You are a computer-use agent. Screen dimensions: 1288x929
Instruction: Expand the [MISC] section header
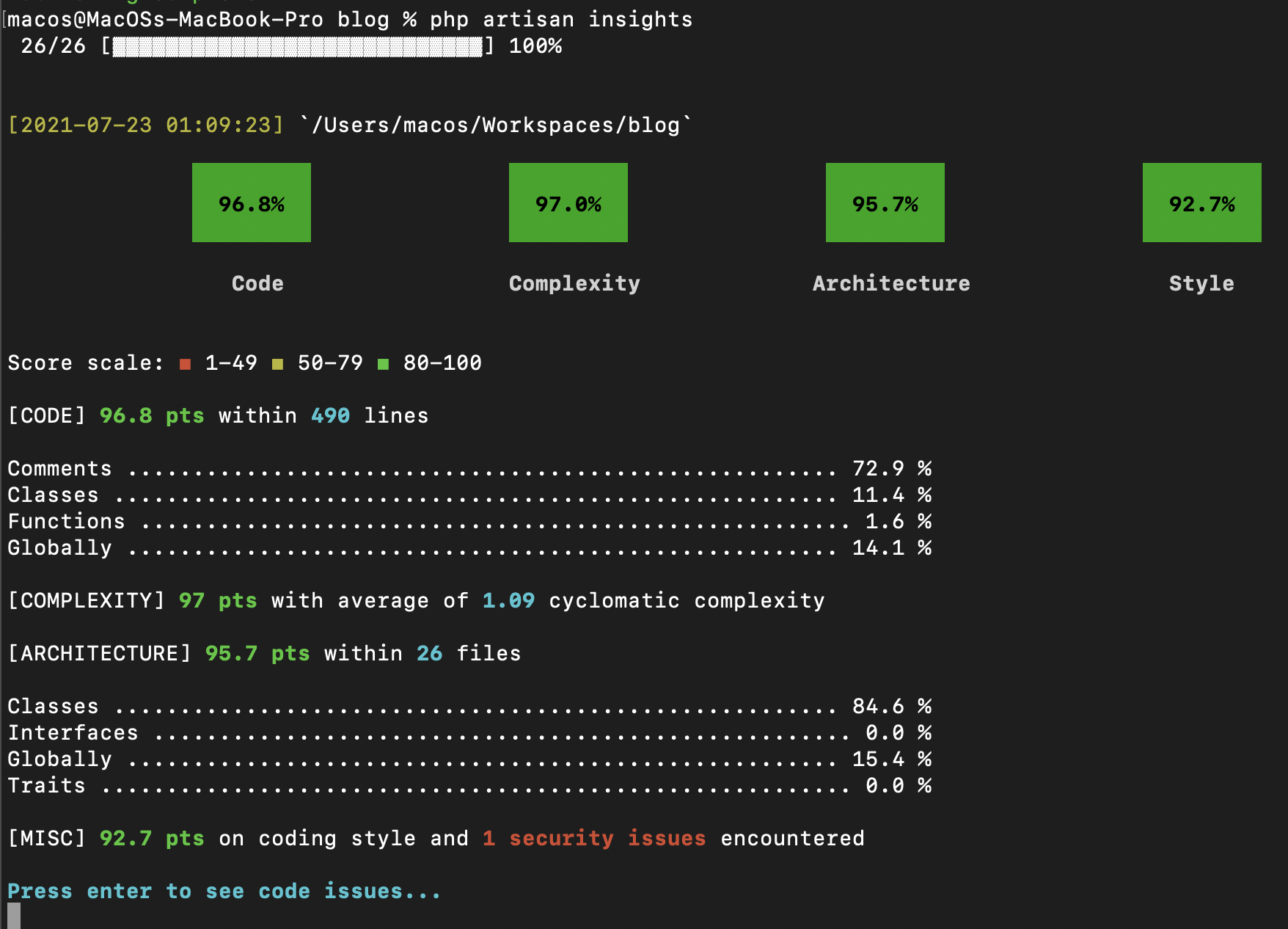(46, 838)
